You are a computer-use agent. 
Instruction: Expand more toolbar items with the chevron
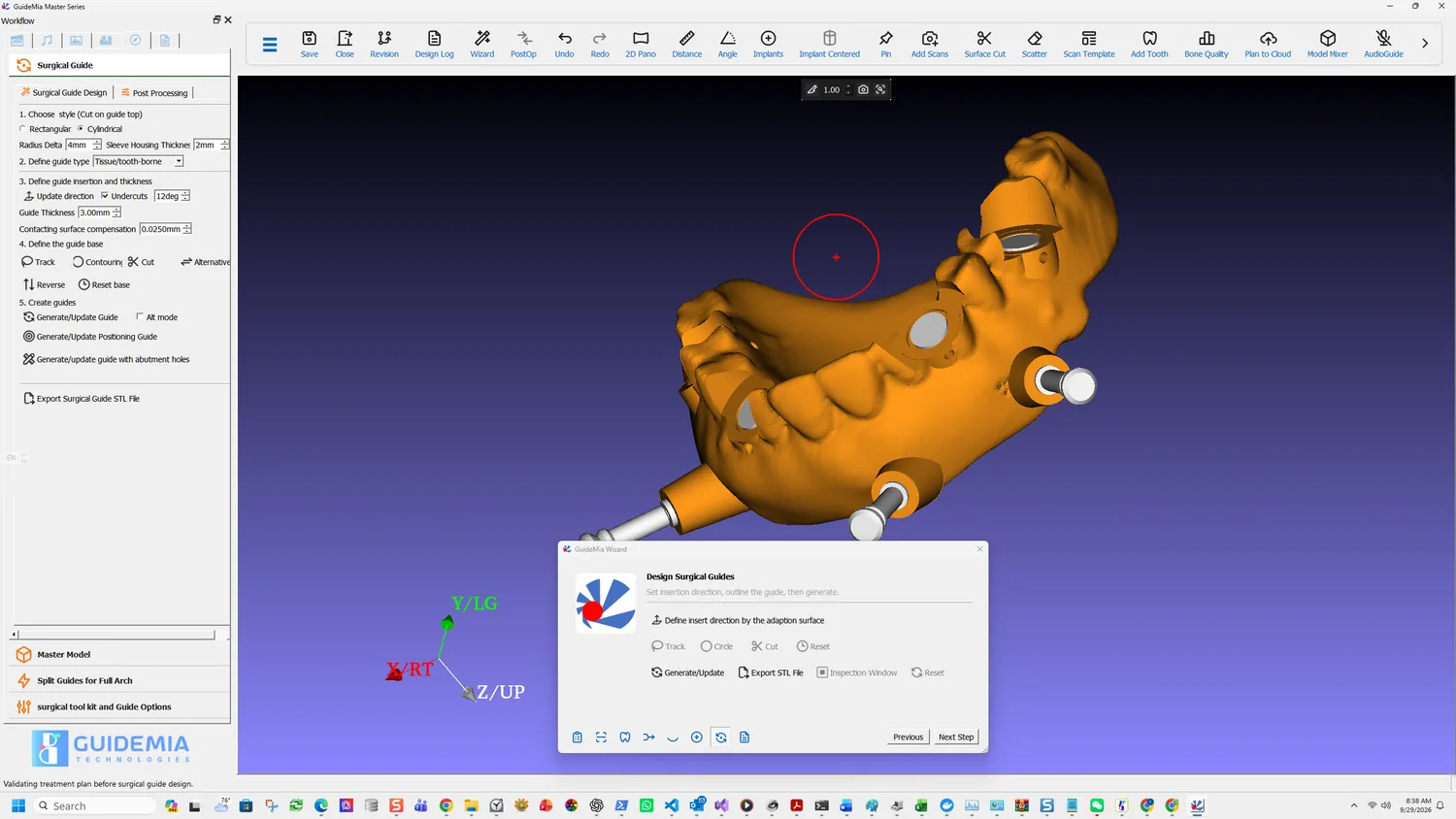coord(1425,44)
